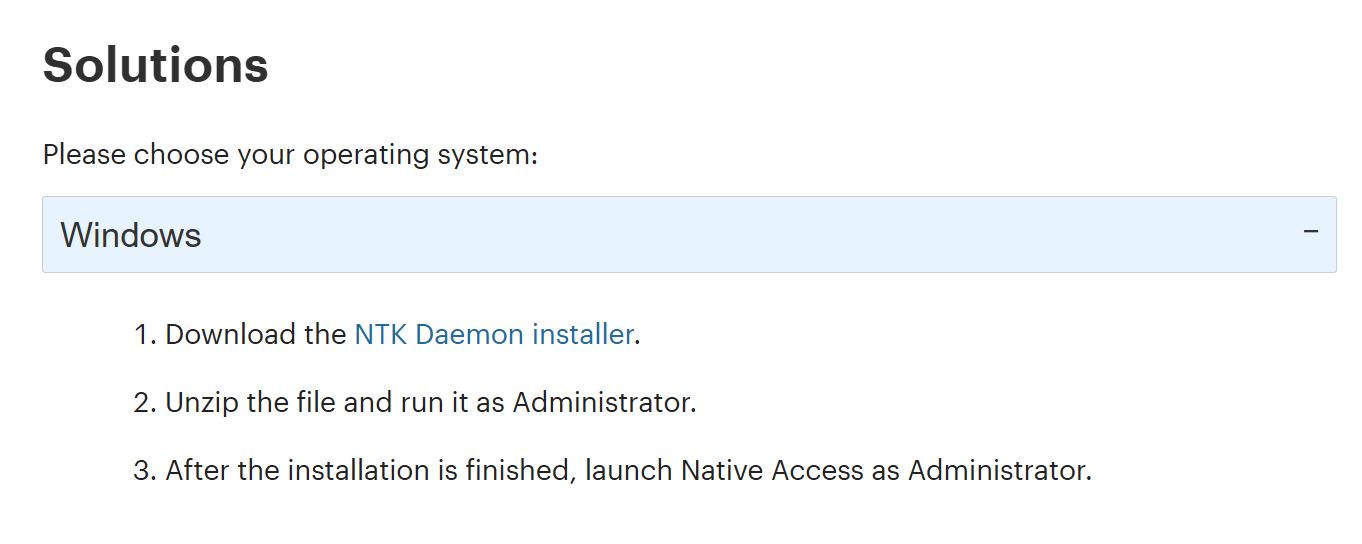This screenshot has height=544, width=1362.
Task: Open the NTK Daemon installer link
Action: tap(493, 334)
